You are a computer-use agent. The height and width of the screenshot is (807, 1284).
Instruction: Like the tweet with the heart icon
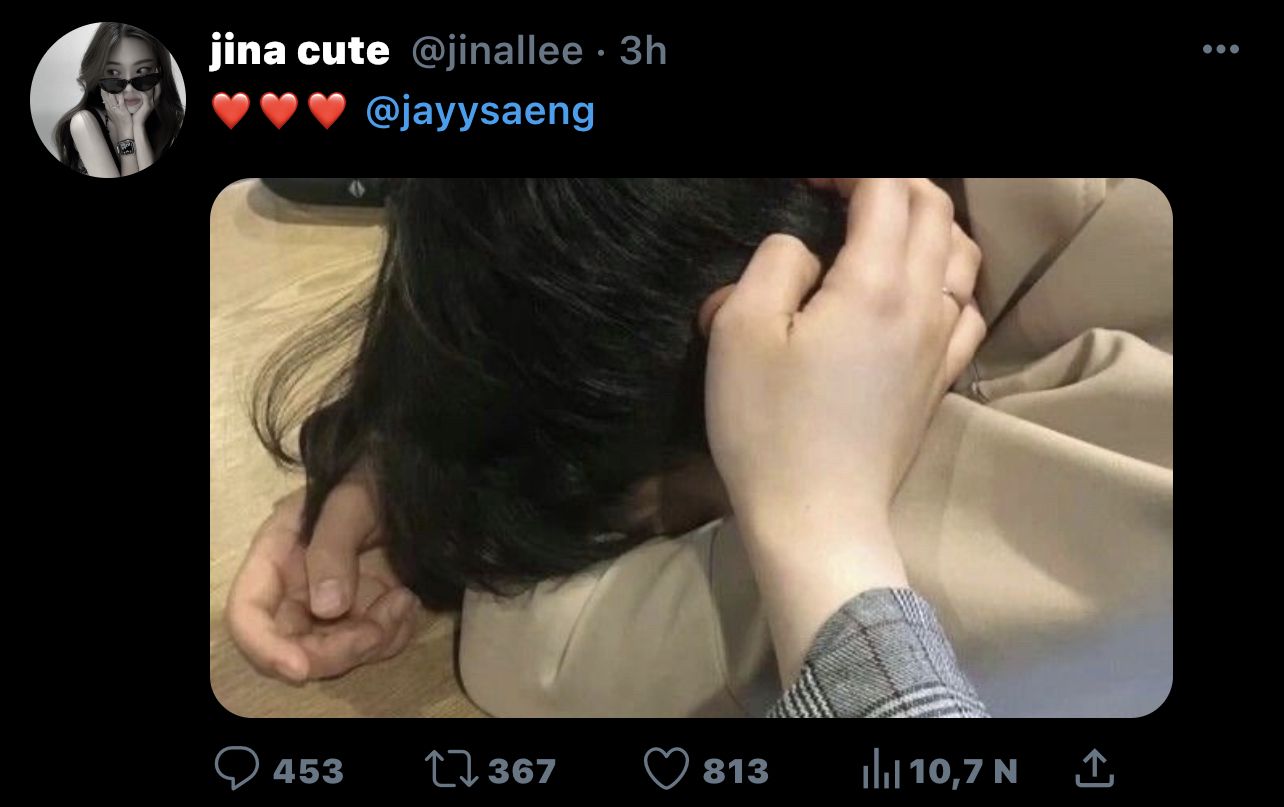(665, 770)
